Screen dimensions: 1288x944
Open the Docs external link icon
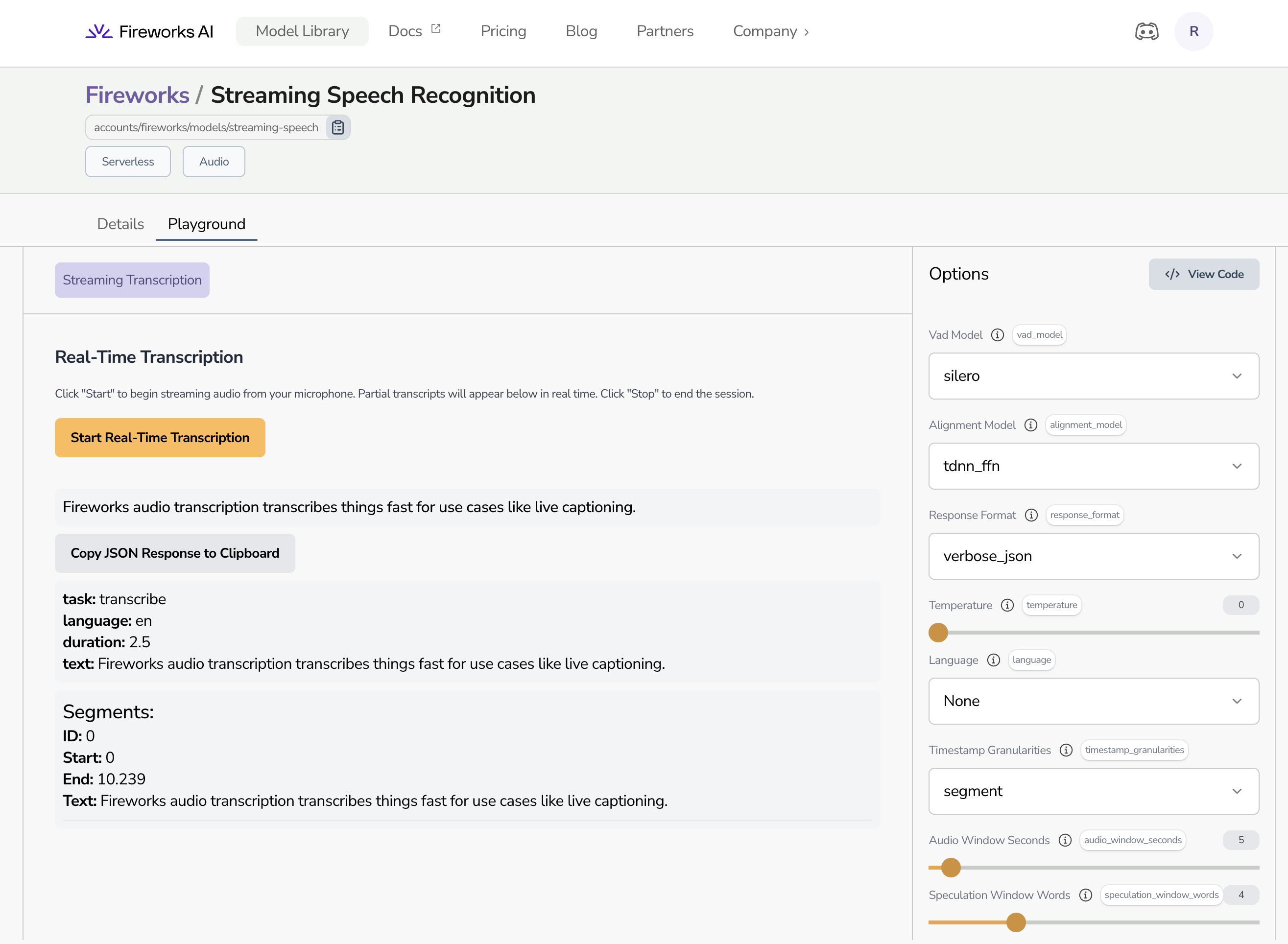(436, 28)
